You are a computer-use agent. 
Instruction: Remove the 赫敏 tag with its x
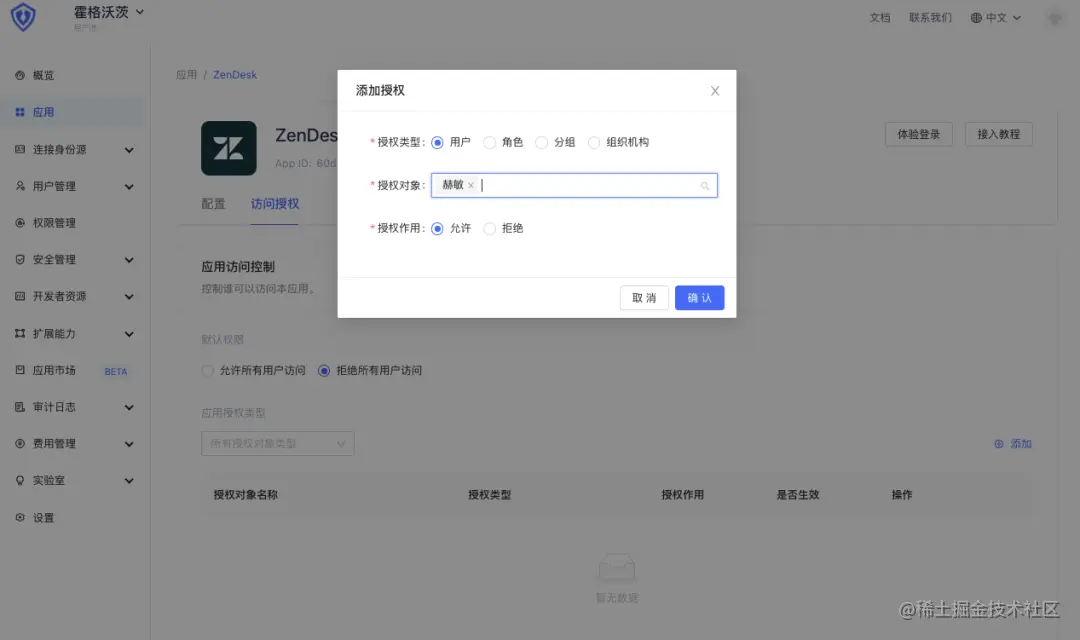(x=470, y=185)
